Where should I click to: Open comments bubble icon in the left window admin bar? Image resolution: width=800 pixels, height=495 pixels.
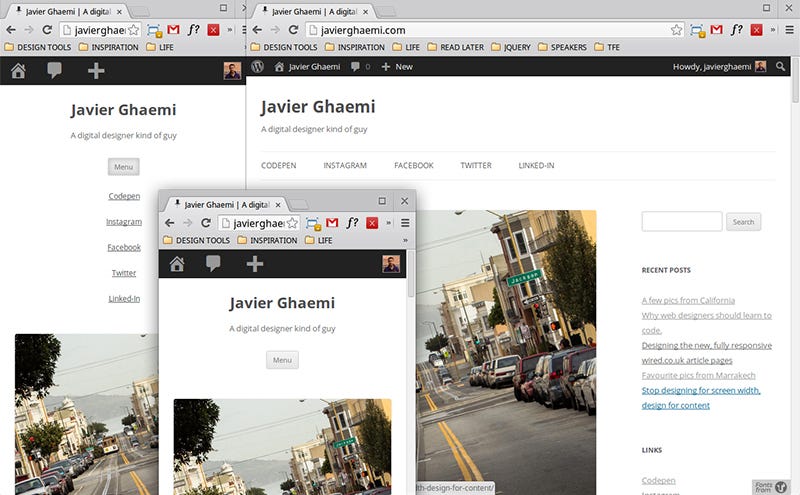[x=55, y=70]
